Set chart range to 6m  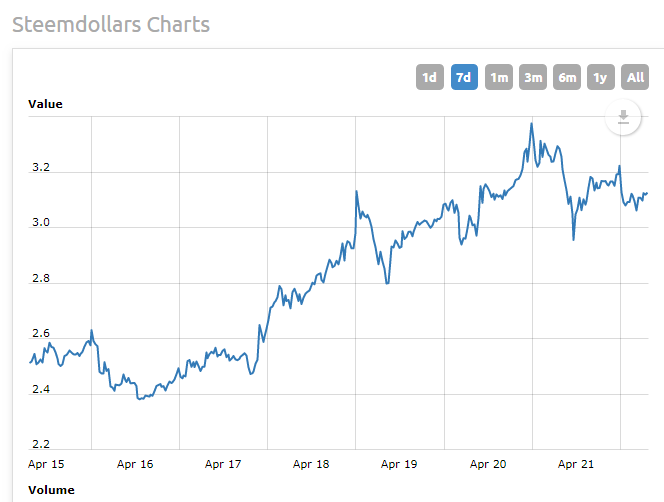(x=567, y=77)
